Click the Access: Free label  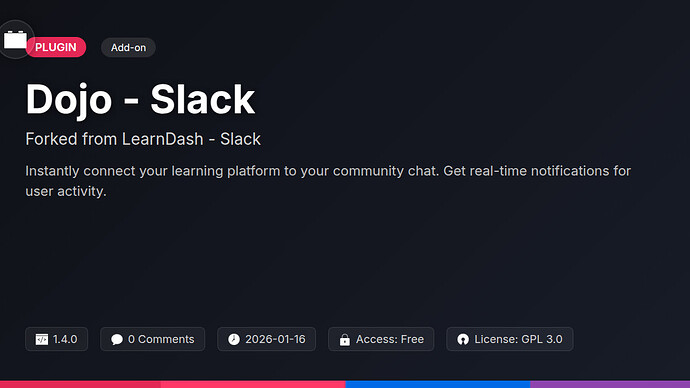[390, 339]
